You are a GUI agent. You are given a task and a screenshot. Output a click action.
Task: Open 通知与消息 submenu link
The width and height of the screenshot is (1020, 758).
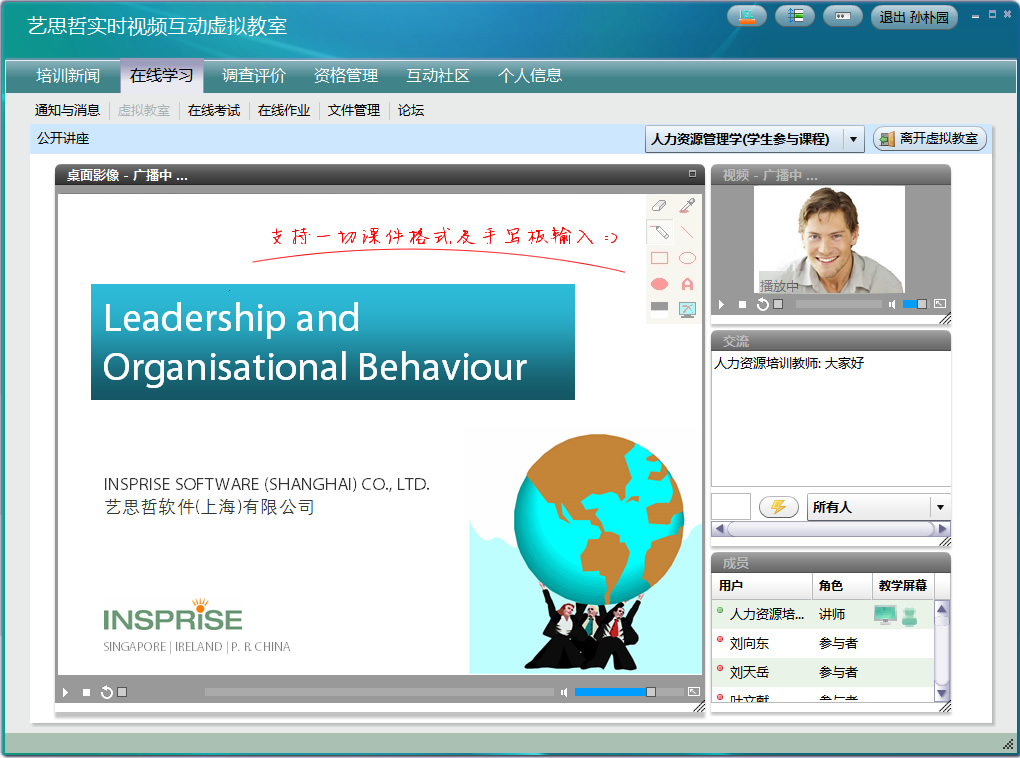coord(67,111)
